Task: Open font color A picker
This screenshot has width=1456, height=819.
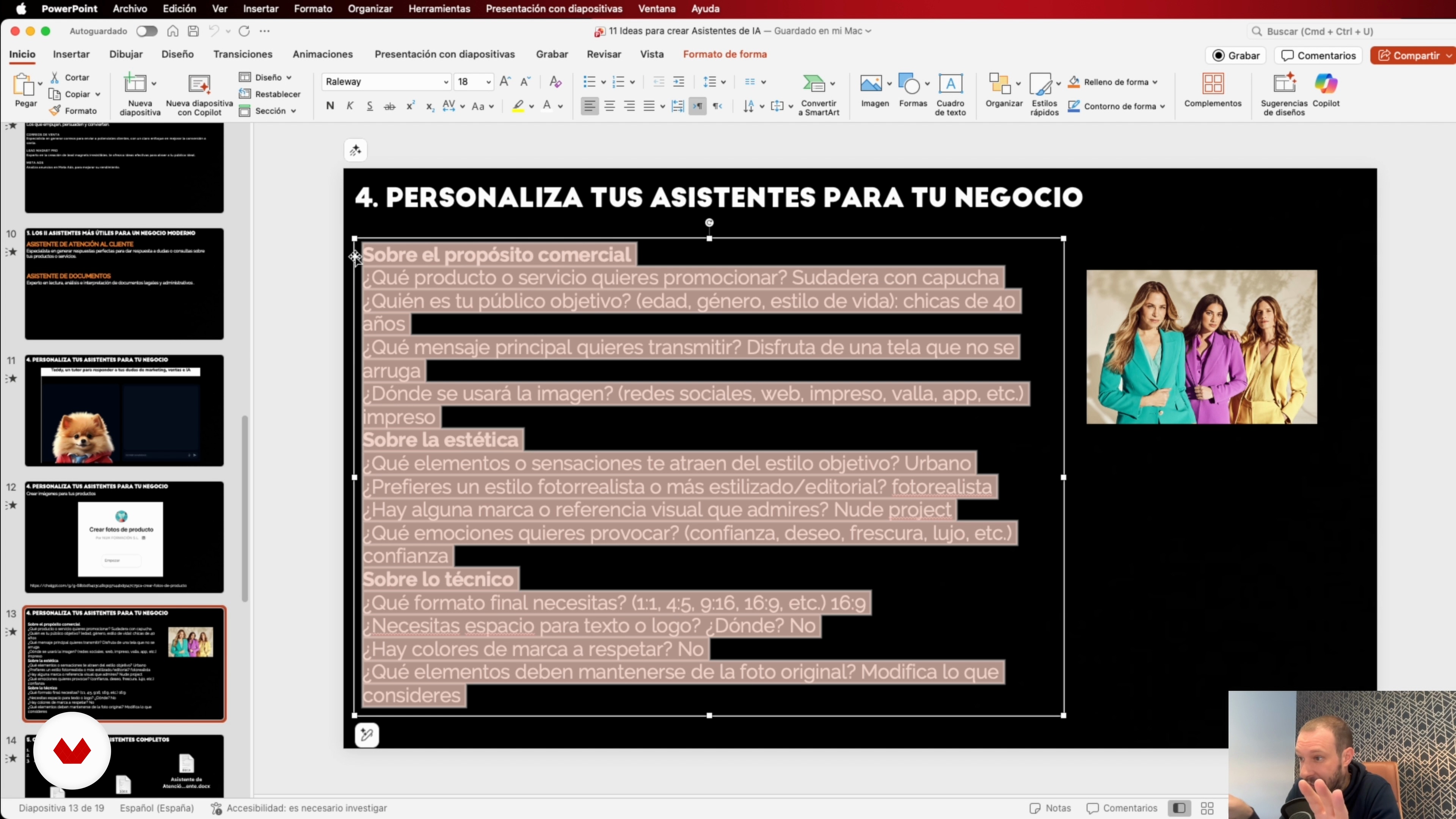Action: click(561, 106)
